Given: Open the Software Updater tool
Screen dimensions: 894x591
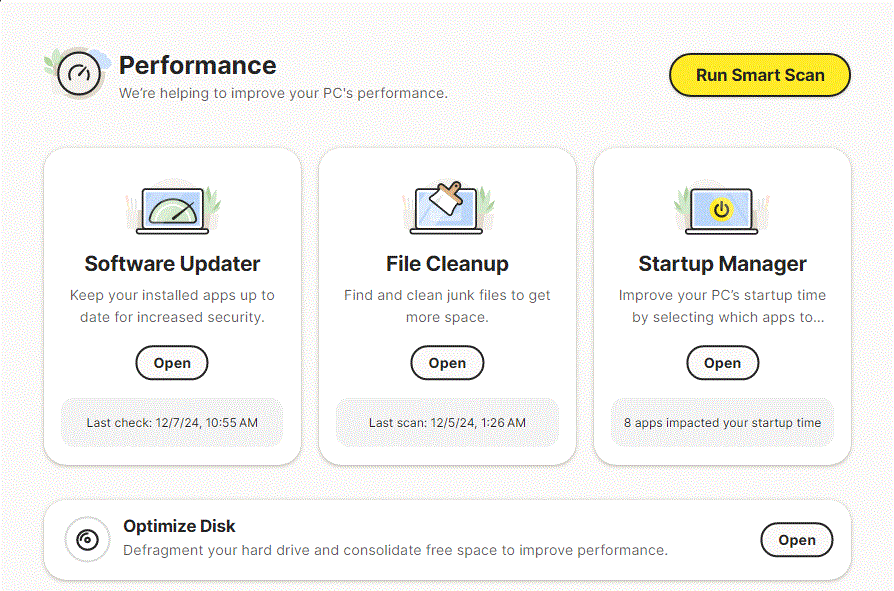Looking at the screenshot, I should (x=172, y=363).
